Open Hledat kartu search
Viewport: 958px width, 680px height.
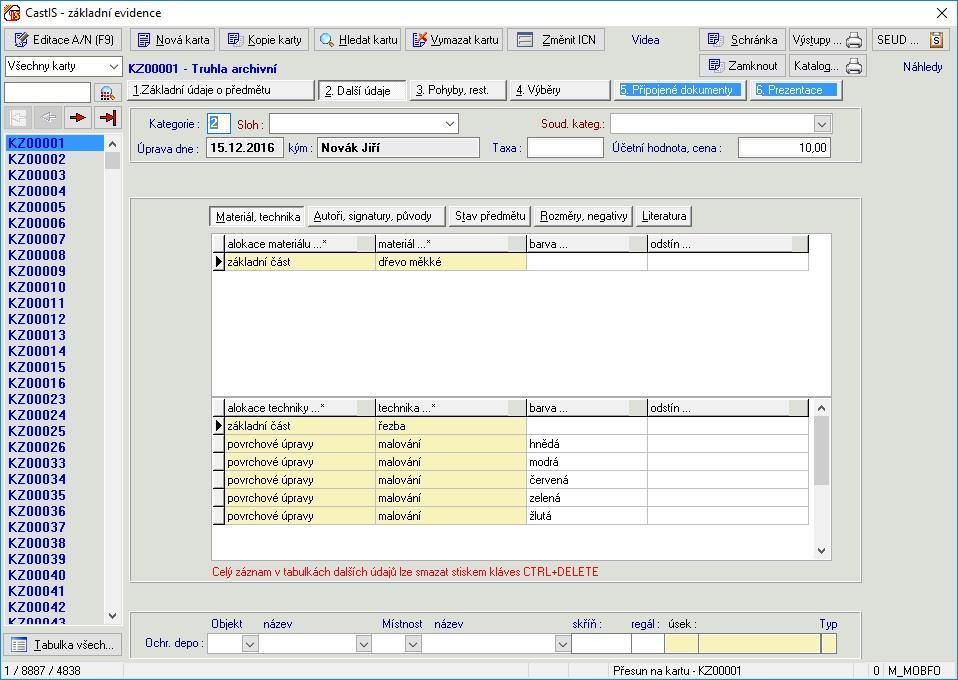click(x=358, y=40)
